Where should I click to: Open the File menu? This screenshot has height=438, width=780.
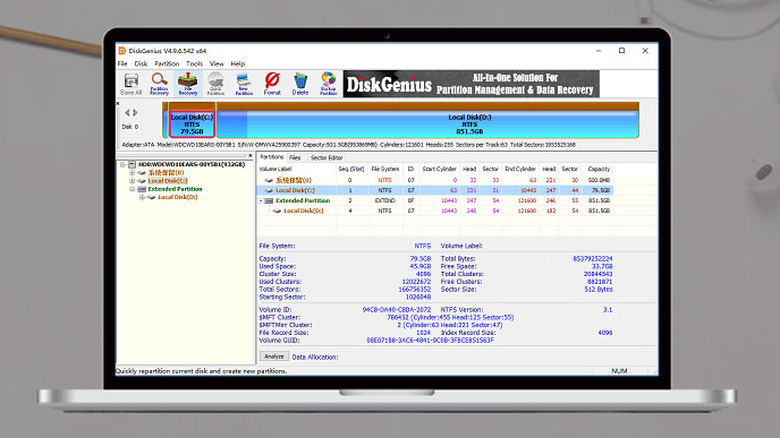pyautogui.click(x=122, y=64)
